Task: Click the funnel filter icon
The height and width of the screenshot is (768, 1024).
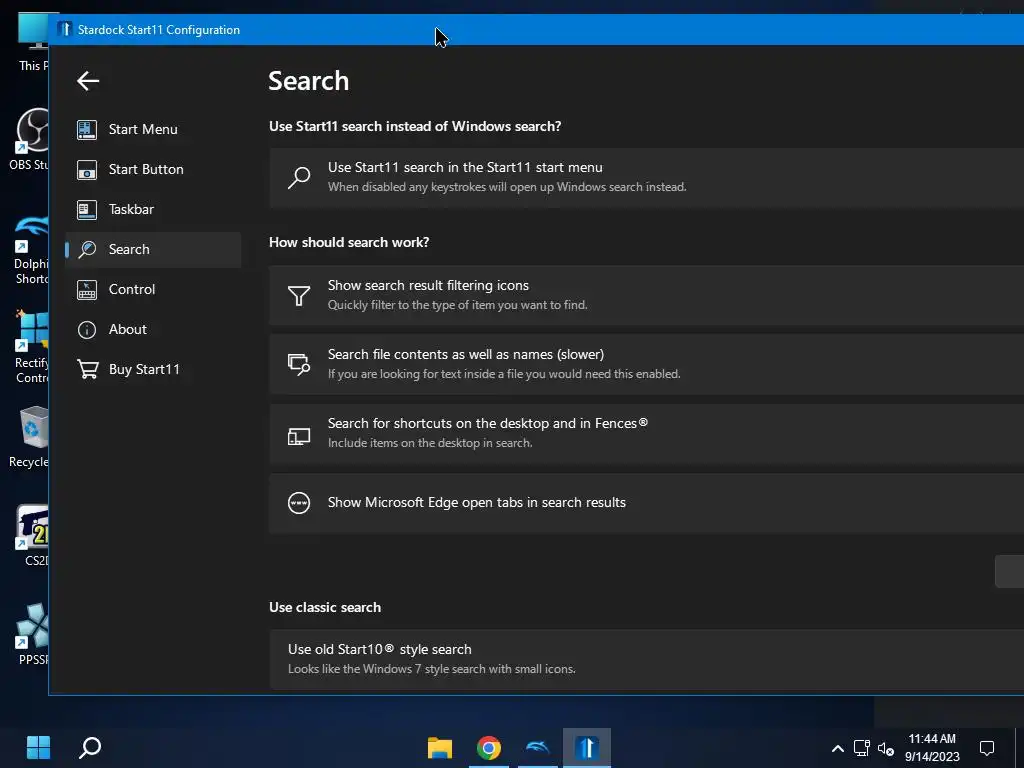Action: click(299, 296)
